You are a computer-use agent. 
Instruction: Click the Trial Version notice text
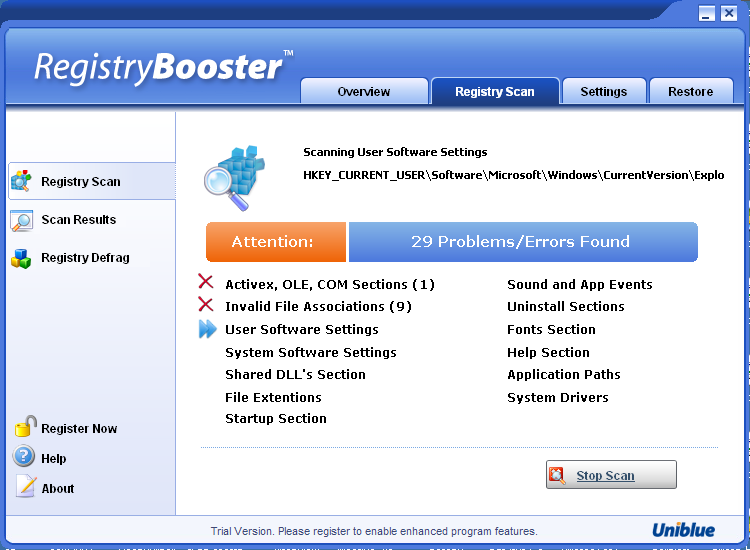pyautogui.click(x=374, y=531)
